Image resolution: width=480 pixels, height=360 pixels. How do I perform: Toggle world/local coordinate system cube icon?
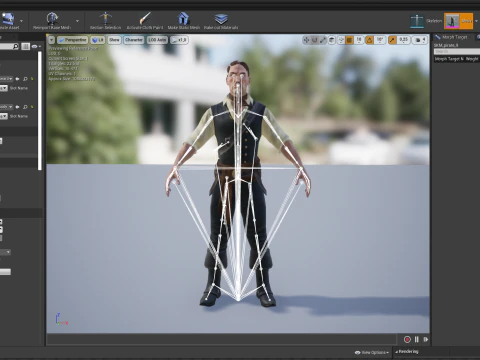pyautogui.click(x=332, y=40)
